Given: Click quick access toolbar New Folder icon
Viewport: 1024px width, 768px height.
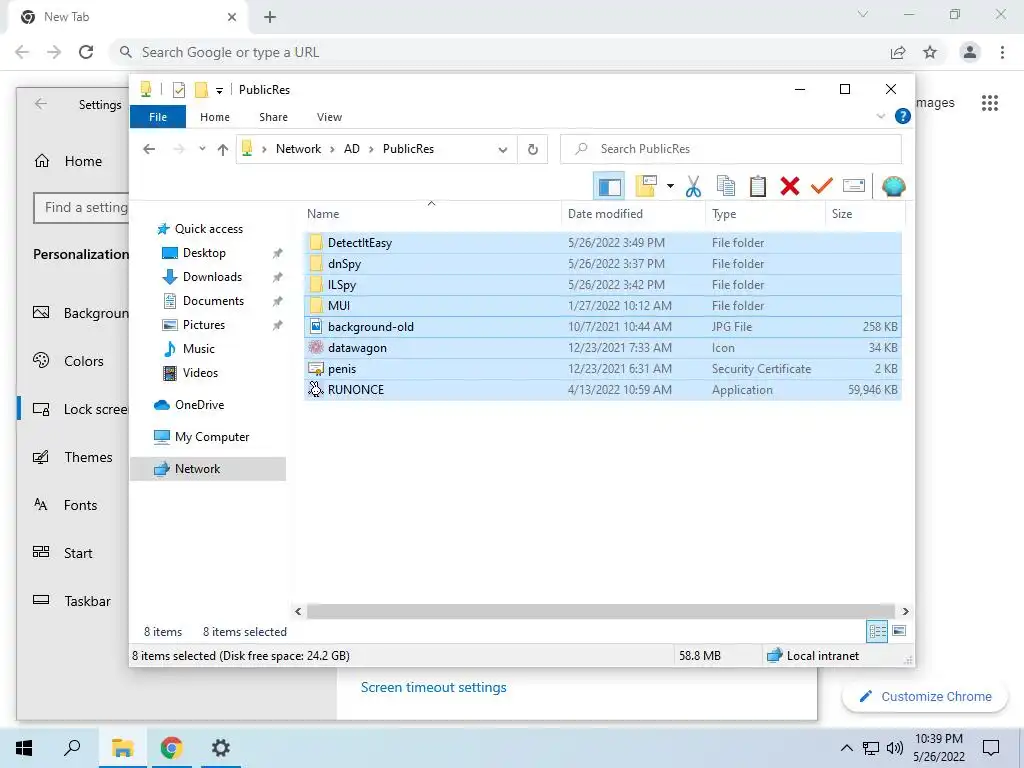Looking at the screenshot, I should (202, 89).
